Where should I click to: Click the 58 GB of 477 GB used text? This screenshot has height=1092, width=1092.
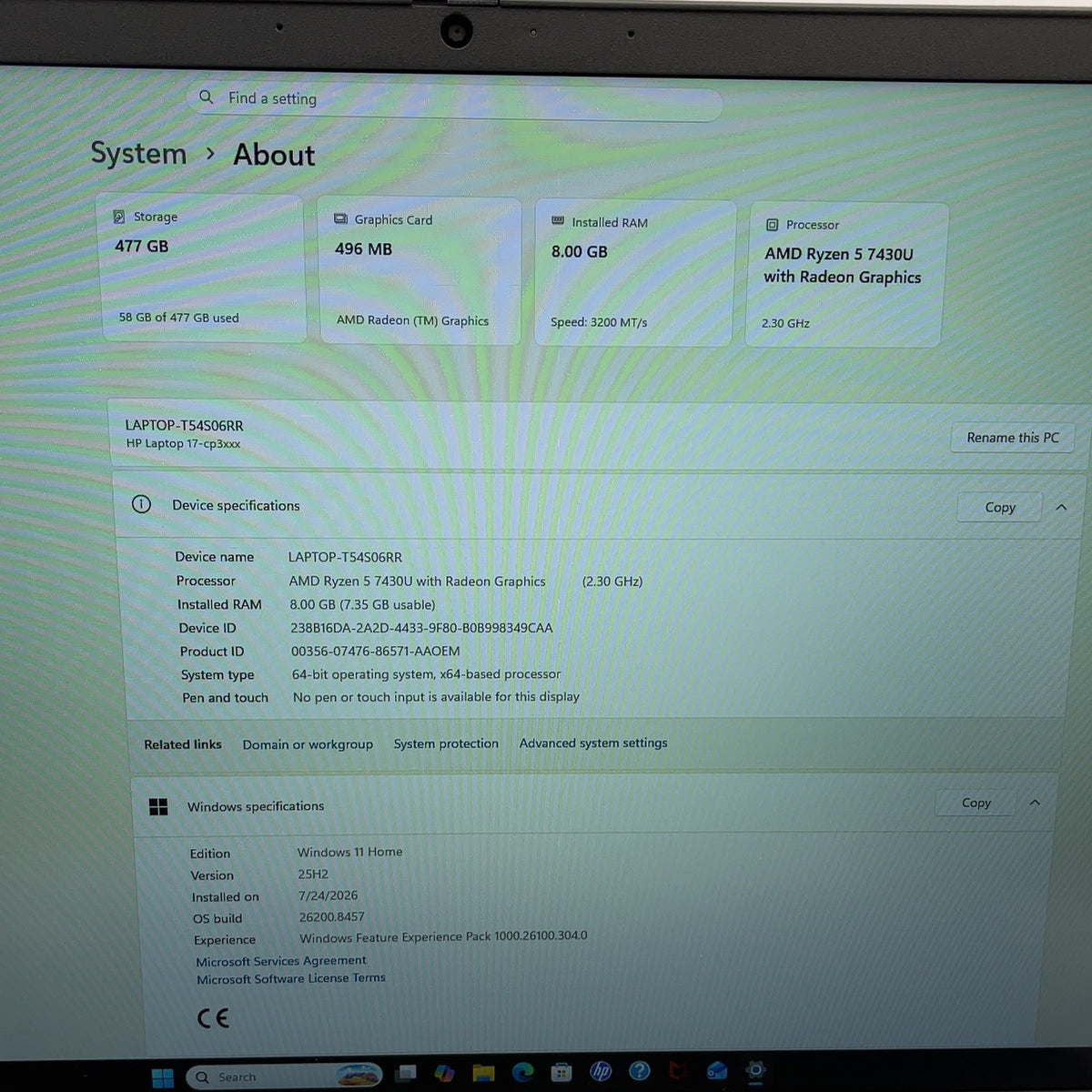coord(178,318)
